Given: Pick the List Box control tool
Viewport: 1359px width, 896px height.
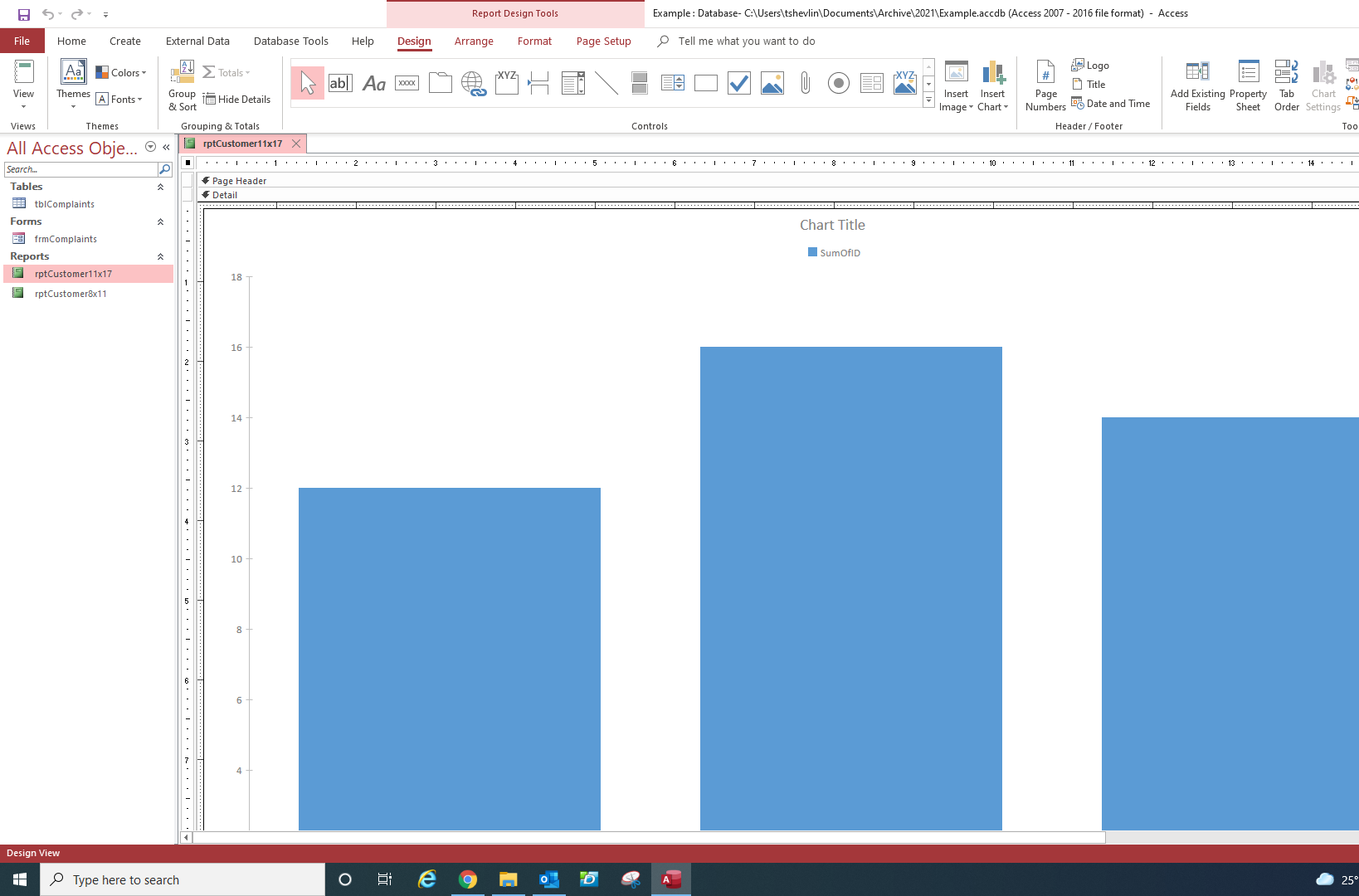Looking at the screenshot, I should point(673,83).
